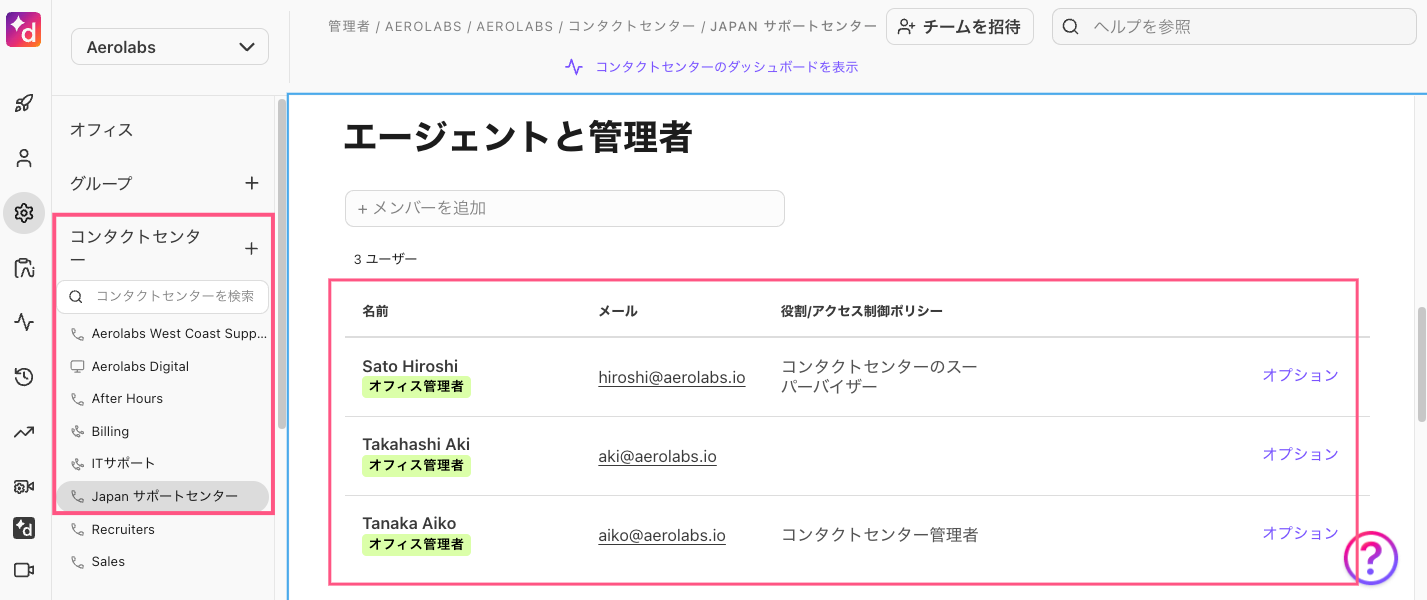Viewport: 1427px width, 600px height.
Task: Click the name Takahashi Aki
Action: [x=416, y=445]
